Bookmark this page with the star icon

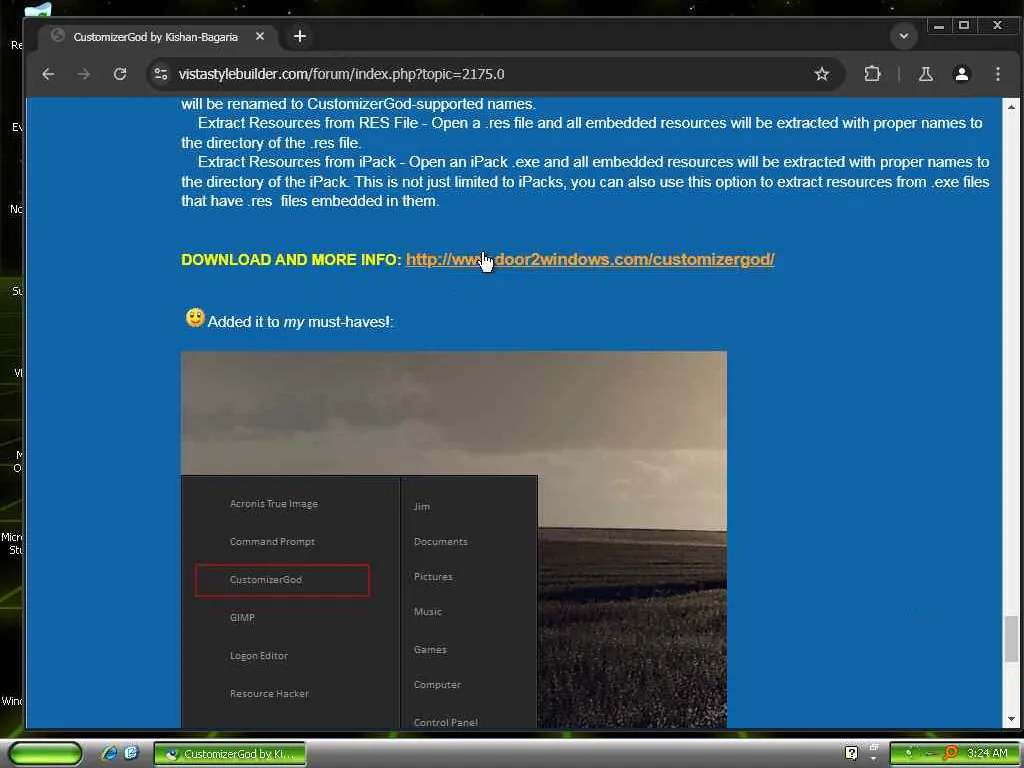(822, 74)
